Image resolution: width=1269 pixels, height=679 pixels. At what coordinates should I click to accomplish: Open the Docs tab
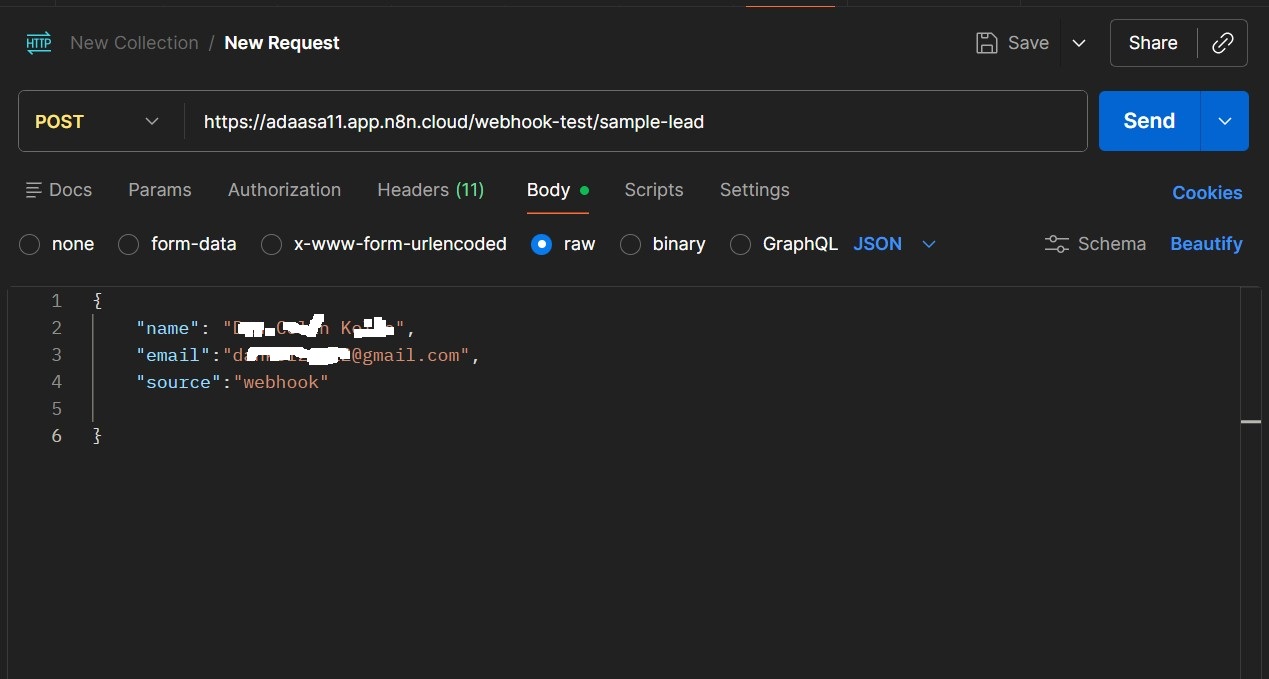(59, 190)
